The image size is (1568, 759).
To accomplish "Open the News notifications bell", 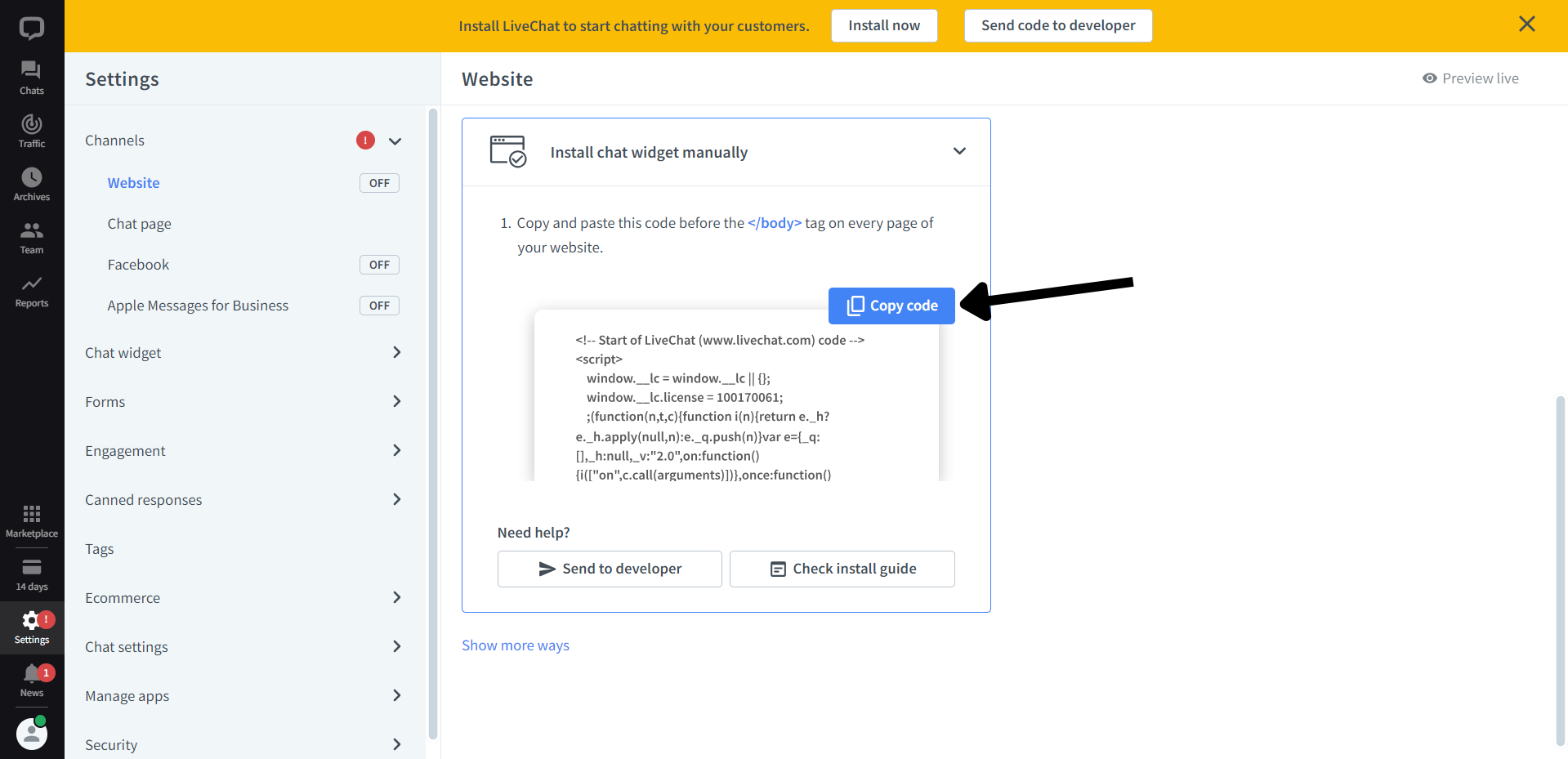I will (x=32, y=681).
